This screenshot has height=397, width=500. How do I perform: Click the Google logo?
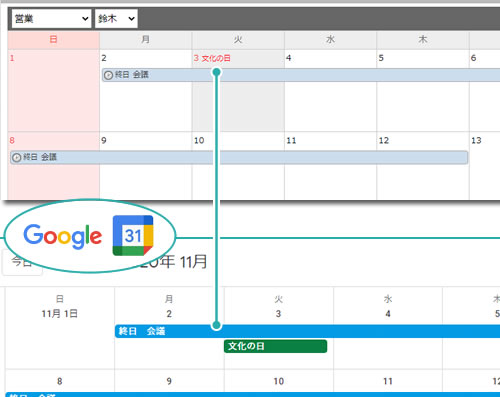click(62, 236)
